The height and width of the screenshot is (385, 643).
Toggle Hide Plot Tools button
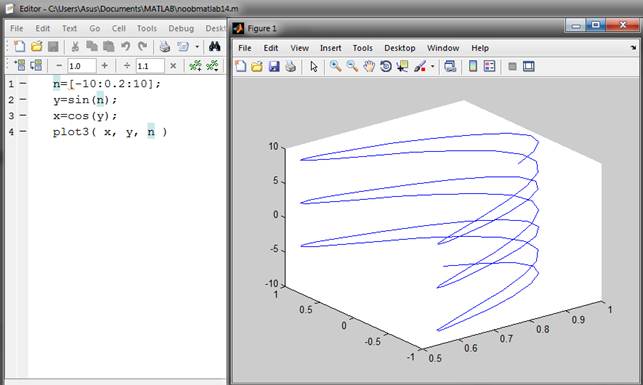[512, 66]
